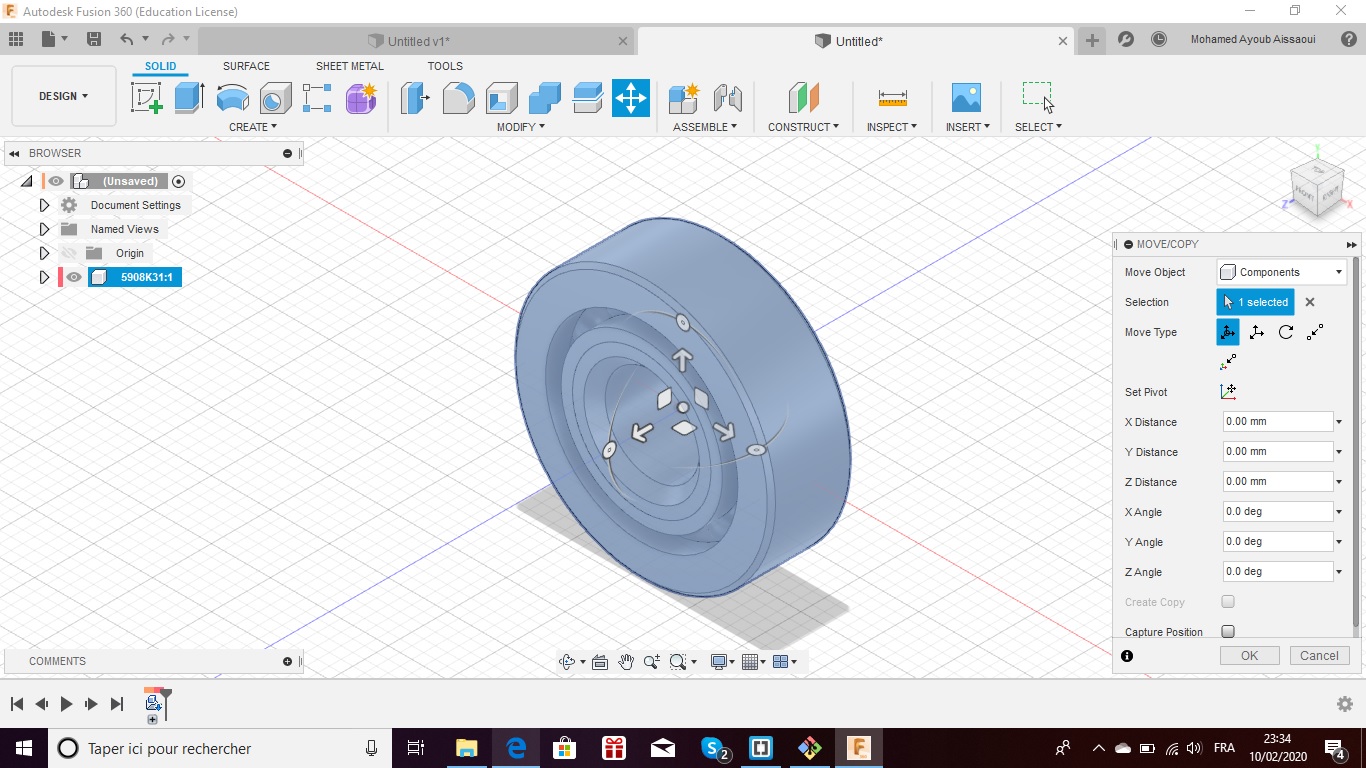Click the Save icon

pos(94,40)
